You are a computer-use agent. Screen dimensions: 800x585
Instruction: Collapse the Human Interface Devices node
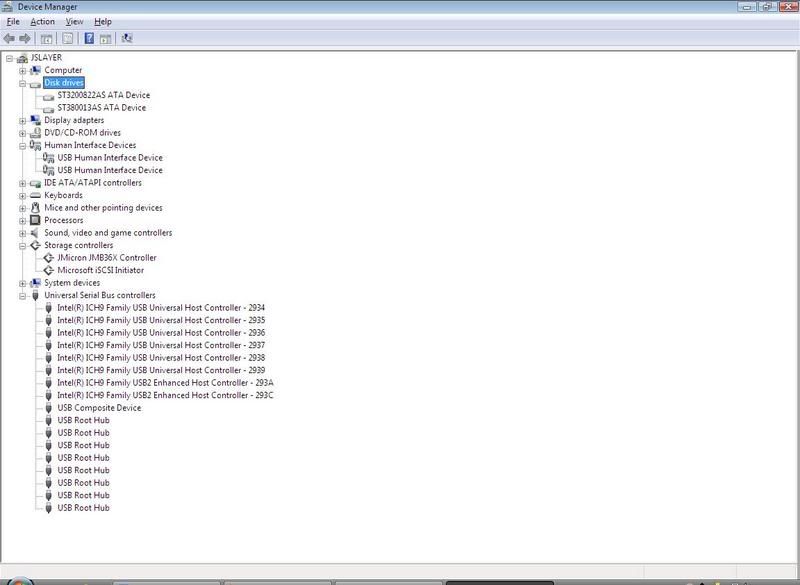tap(22, 146)
